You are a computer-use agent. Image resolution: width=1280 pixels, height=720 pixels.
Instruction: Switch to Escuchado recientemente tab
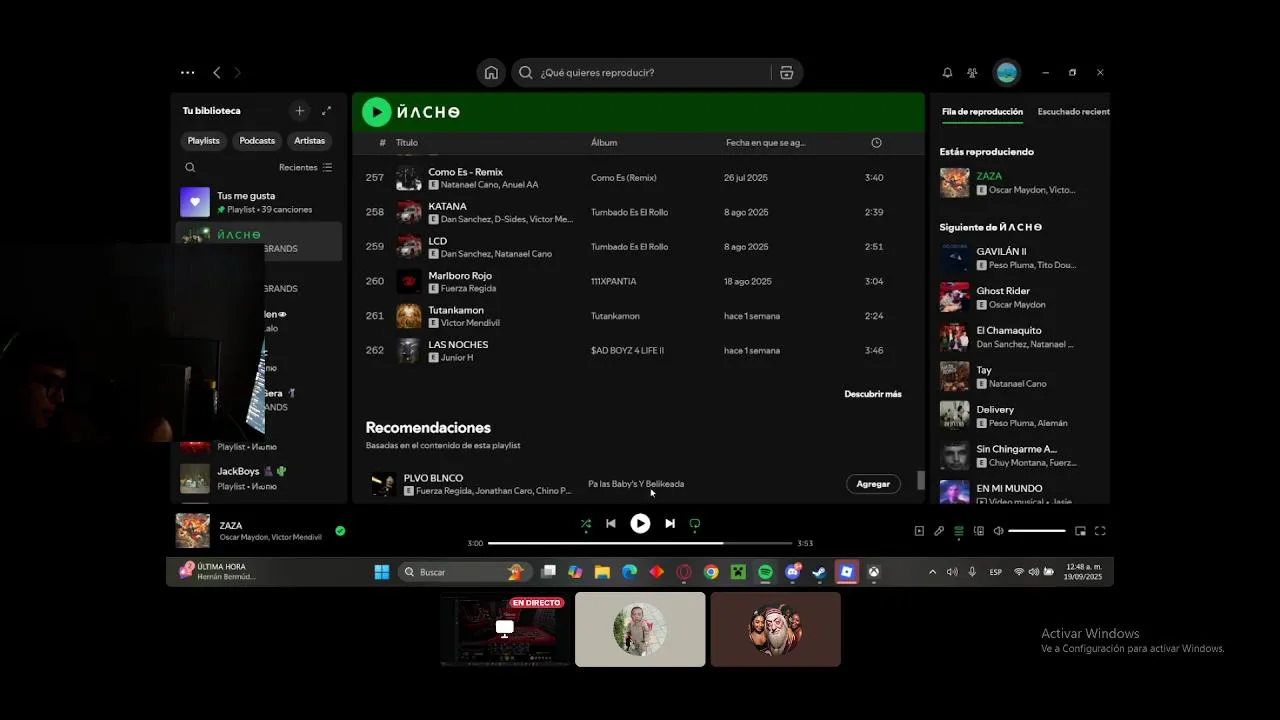tap(1074, 112)
